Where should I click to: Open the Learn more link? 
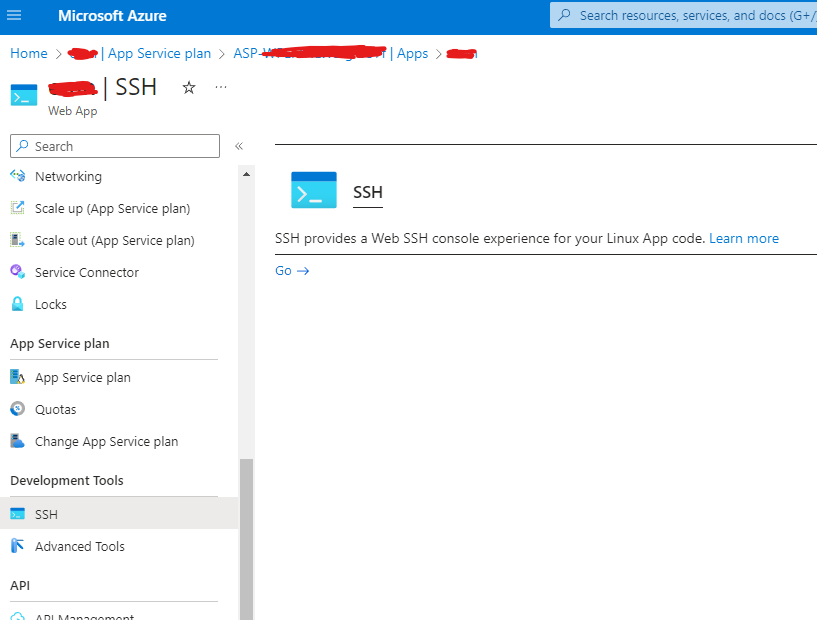tap(744, 238)
